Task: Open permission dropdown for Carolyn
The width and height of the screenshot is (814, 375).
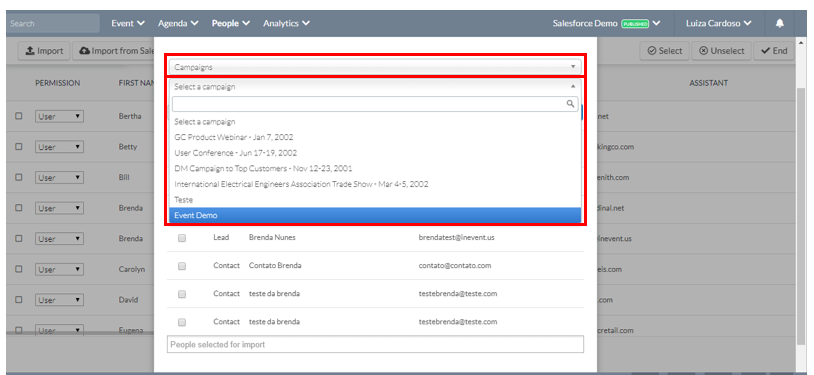Action: tap(59, 270)
